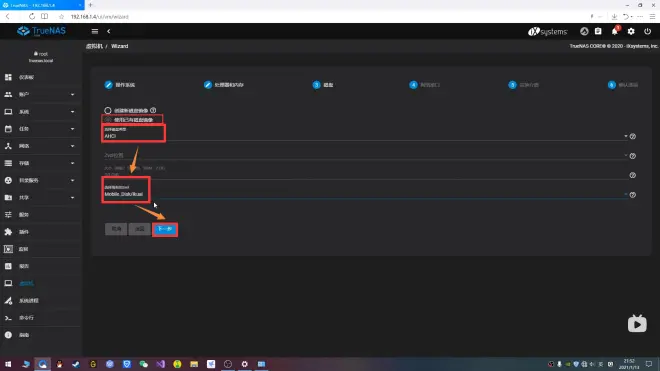Expand the Network sidebar submenu arrow
The width and height of the screenshot is (660, 371).
[72, 146]
